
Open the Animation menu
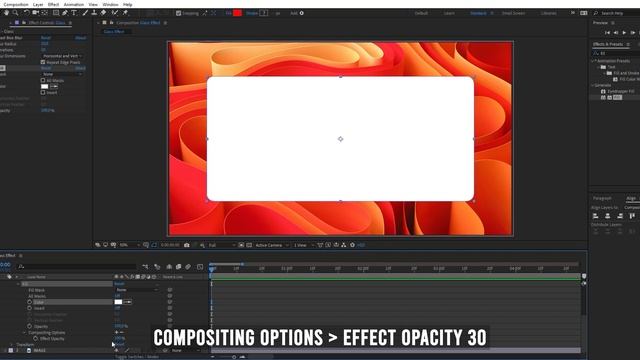pyautogui.click(x=73, y=4)
